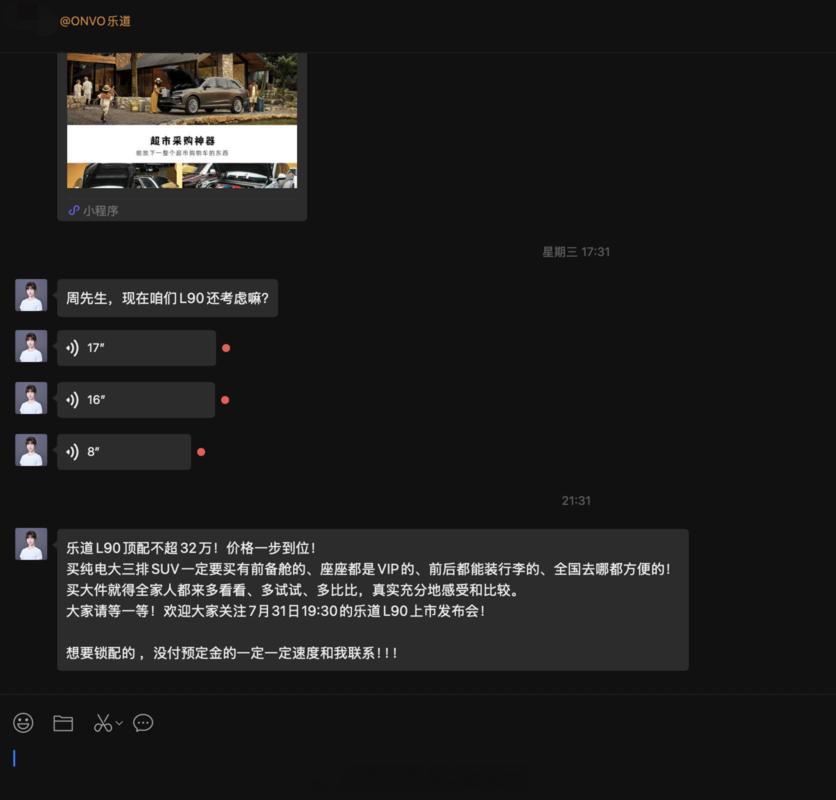Click avatar beside 乐道L90顶配 message

[x=31, y=544]
